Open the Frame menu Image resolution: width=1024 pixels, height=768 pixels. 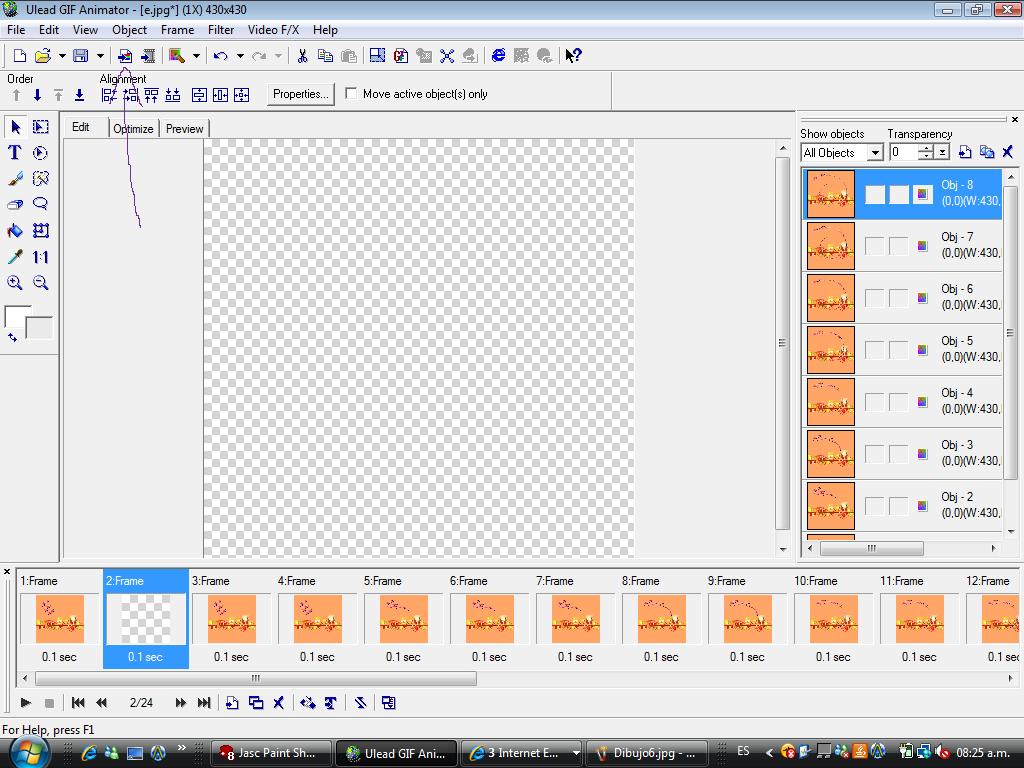(x=178, y=30)
